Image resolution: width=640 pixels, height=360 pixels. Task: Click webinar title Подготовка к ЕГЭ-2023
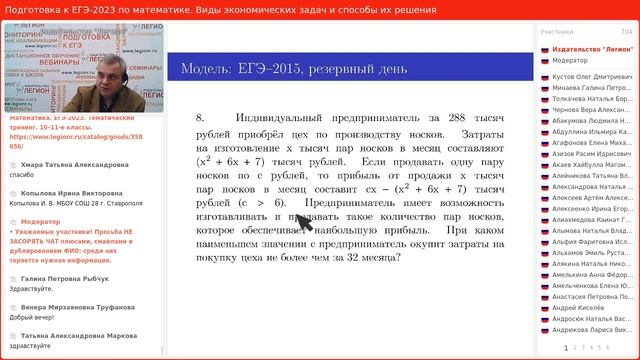220,10
